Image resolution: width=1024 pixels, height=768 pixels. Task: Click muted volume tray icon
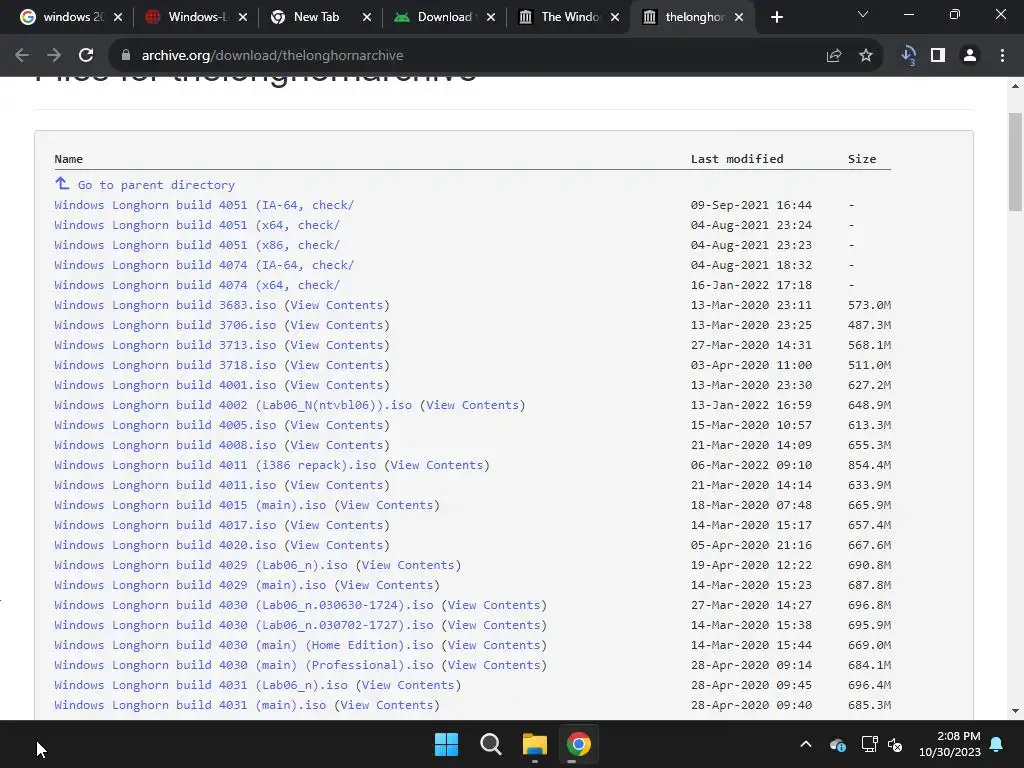point(895,744)
